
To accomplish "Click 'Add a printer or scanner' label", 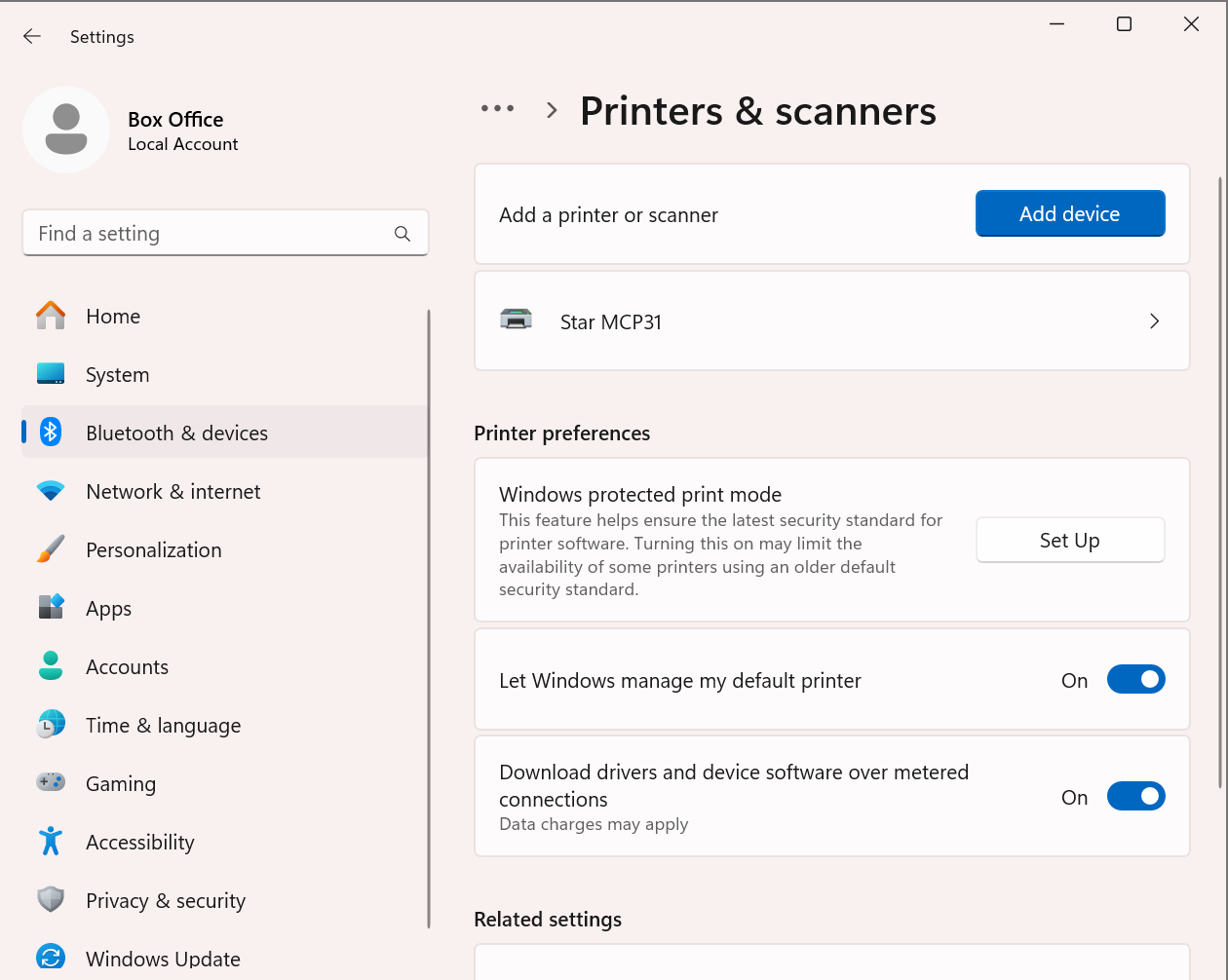I will pyautogui.click(x=608, y=215).
